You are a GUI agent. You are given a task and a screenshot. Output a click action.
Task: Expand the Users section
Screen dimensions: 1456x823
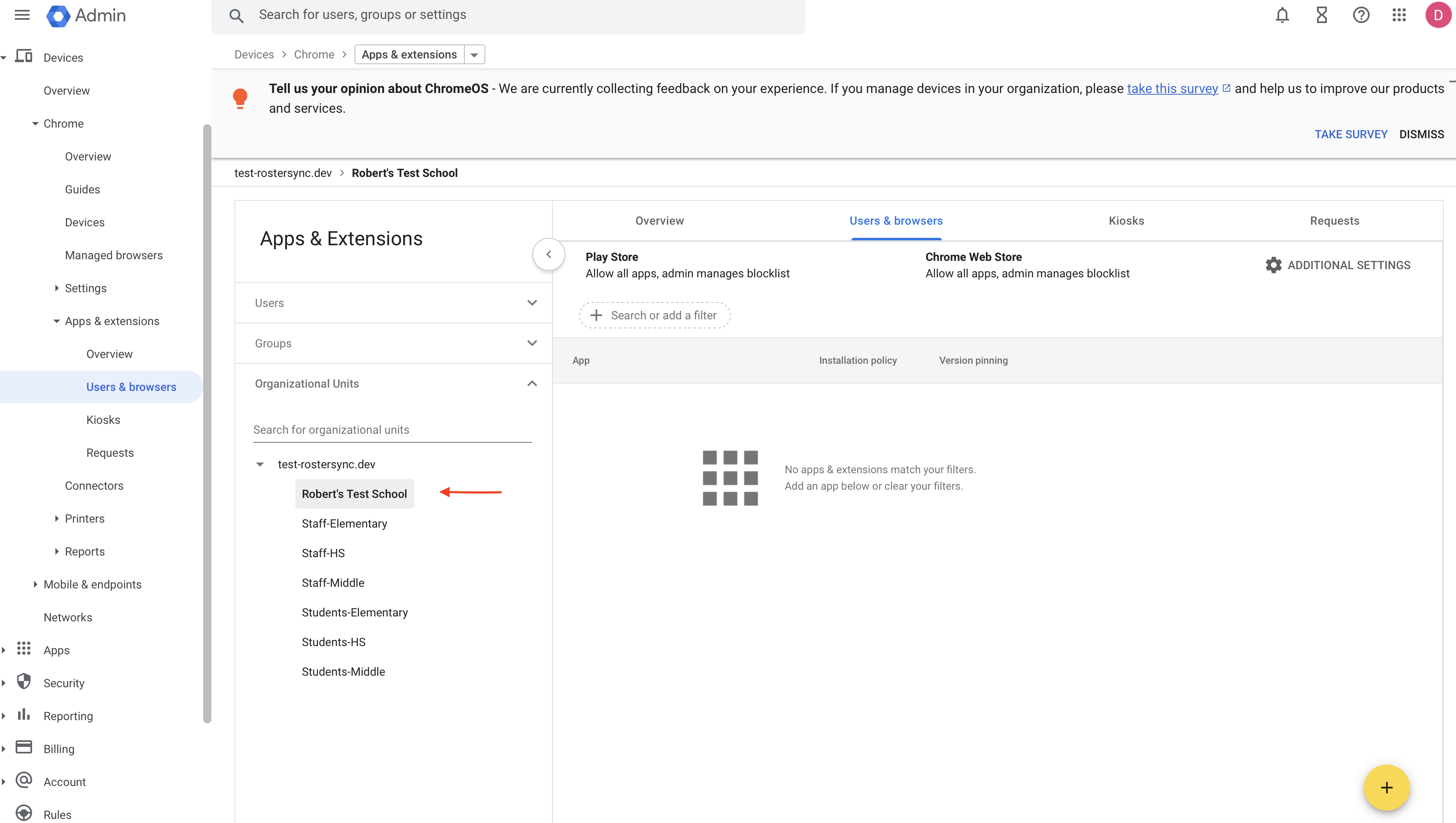point(531,302)
